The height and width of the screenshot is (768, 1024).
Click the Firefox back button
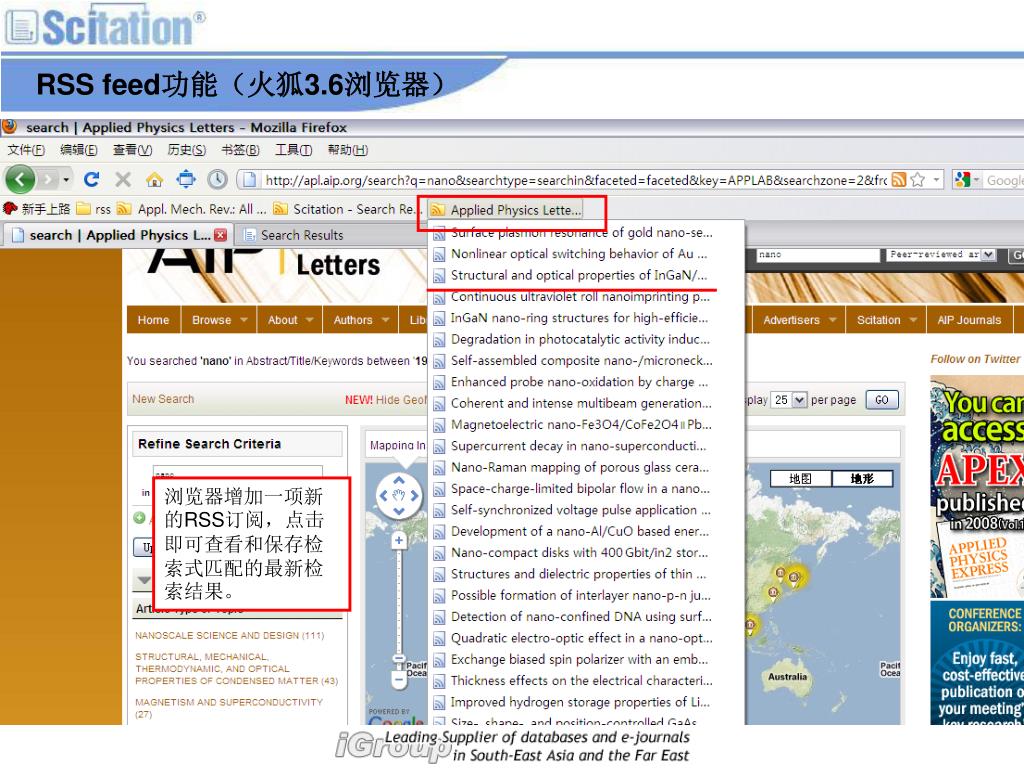[20, 179]
